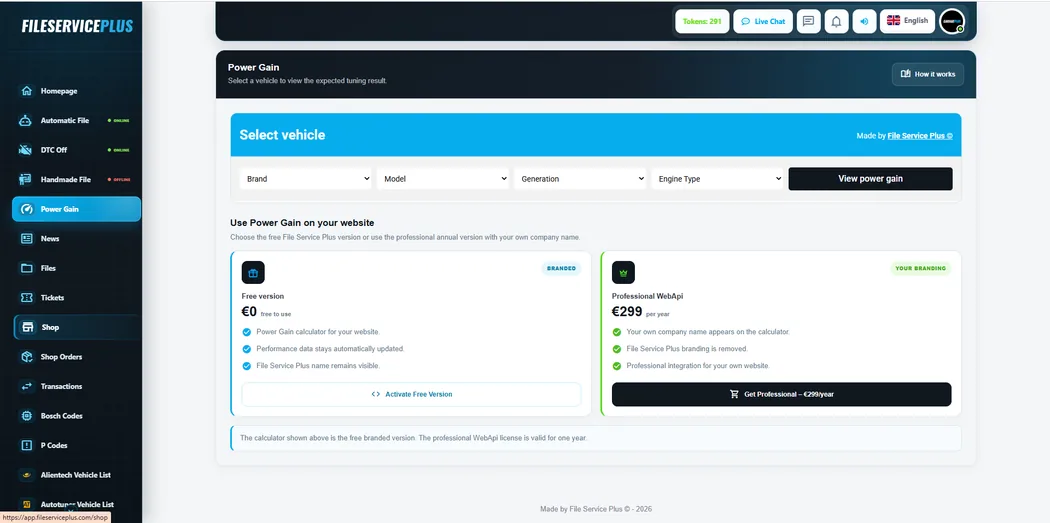Follow the File Service Plus © link

click(x=919, y=135)
